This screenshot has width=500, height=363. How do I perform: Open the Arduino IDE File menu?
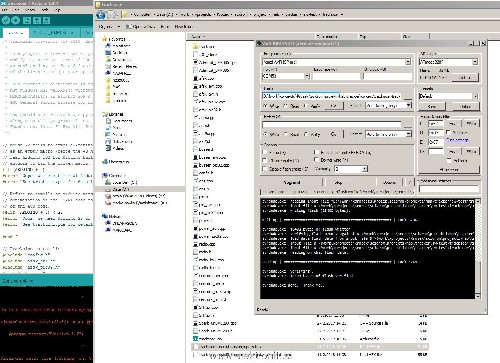pyautogui.click(x=5, y=10)
